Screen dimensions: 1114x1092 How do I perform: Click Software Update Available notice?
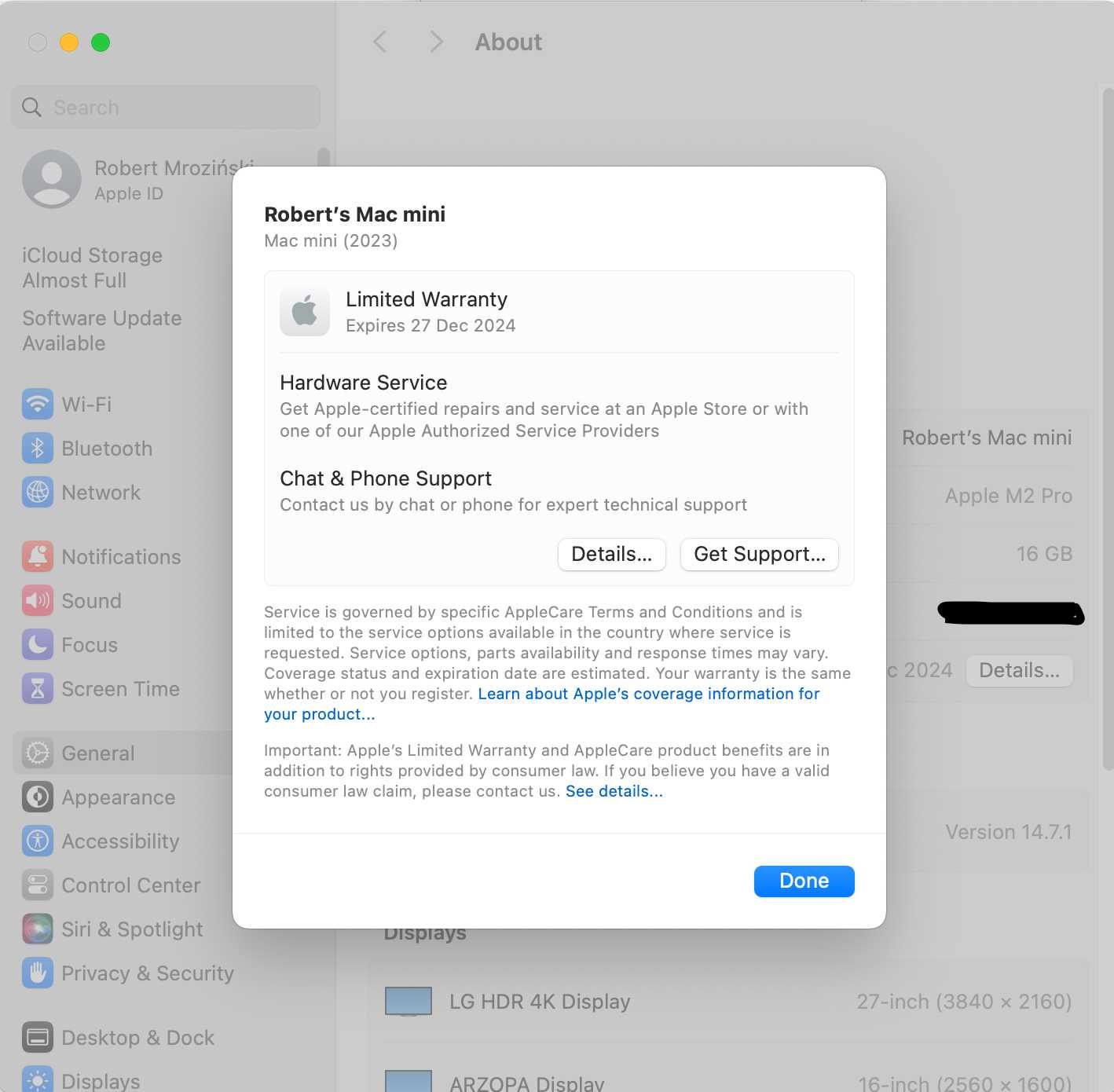click(x=102, y=331)
